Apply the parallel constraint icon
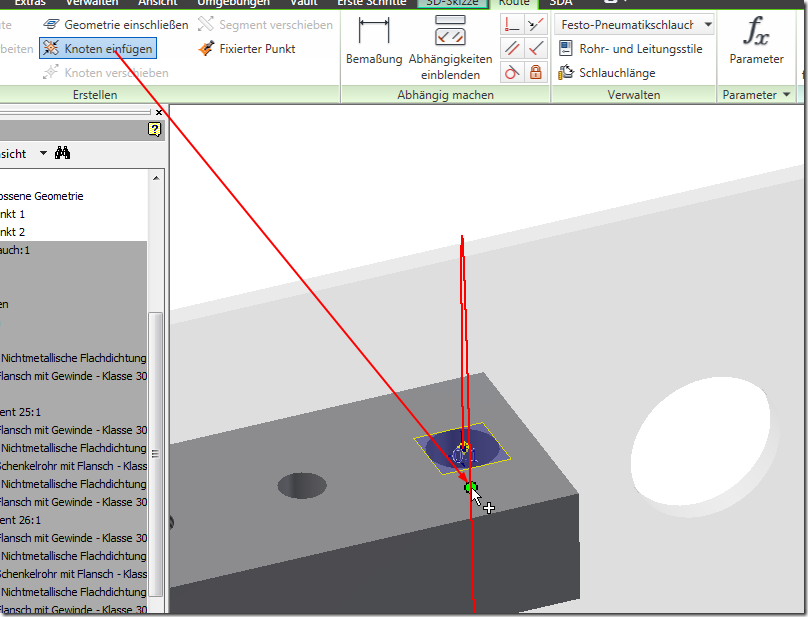The height and width of the screenshot is (617, 808). pyautogui.click(x=512, y=48)
